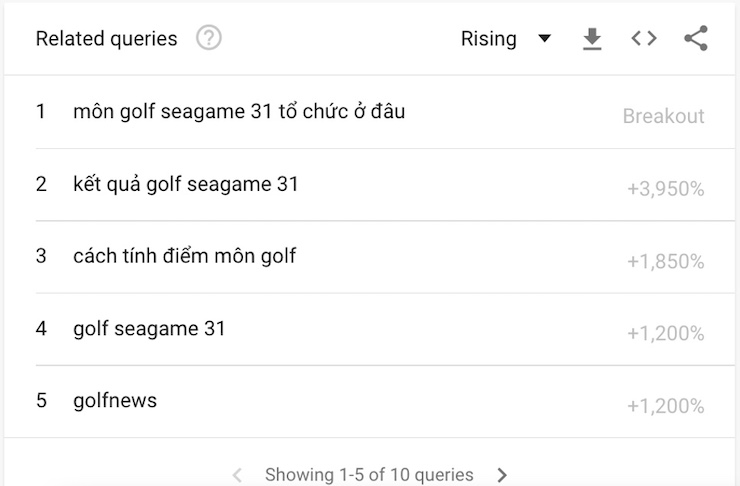Open the embed code icon

click(x=644, y=38)
